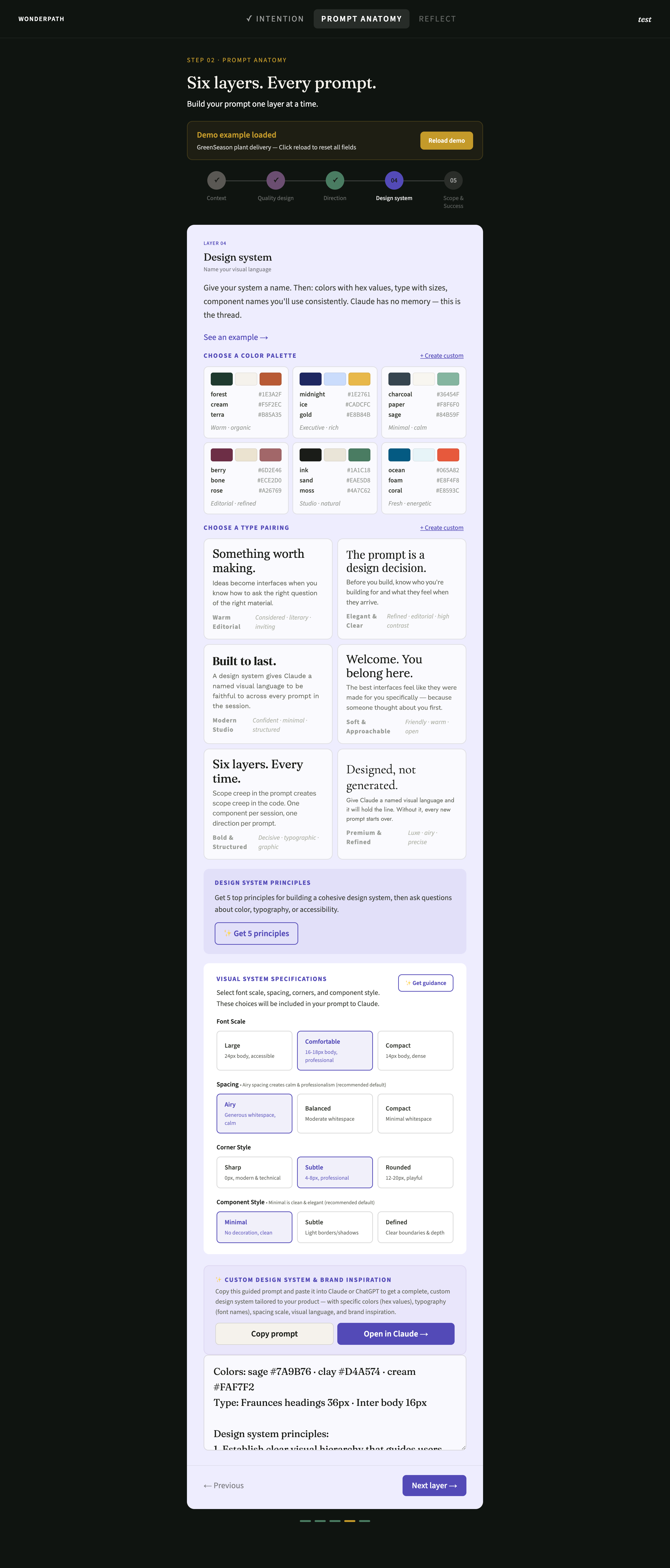Open the Intention tab

tap(275, 19)
